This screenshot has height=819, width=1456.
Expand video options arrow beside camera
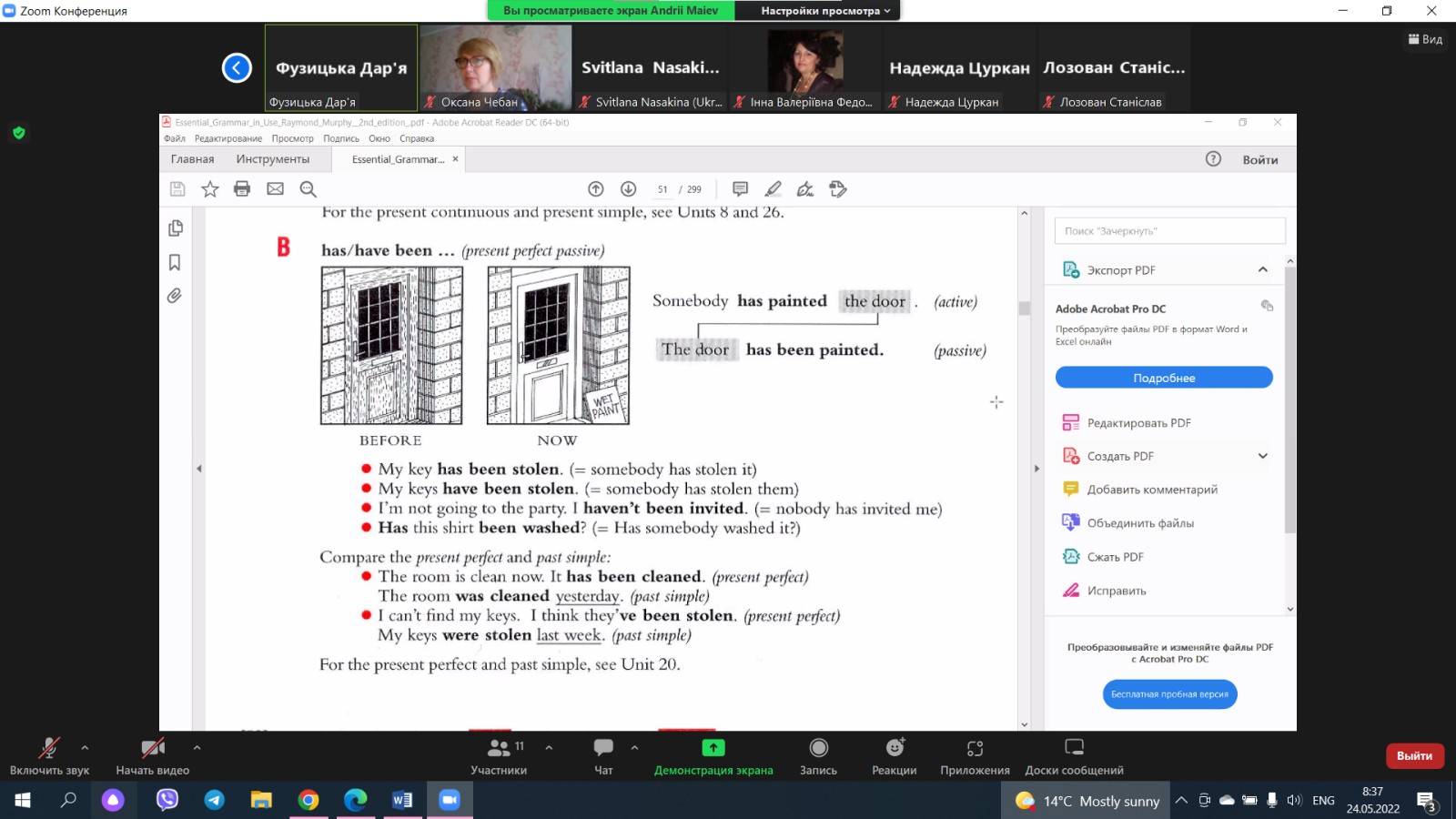pos(197,748)
